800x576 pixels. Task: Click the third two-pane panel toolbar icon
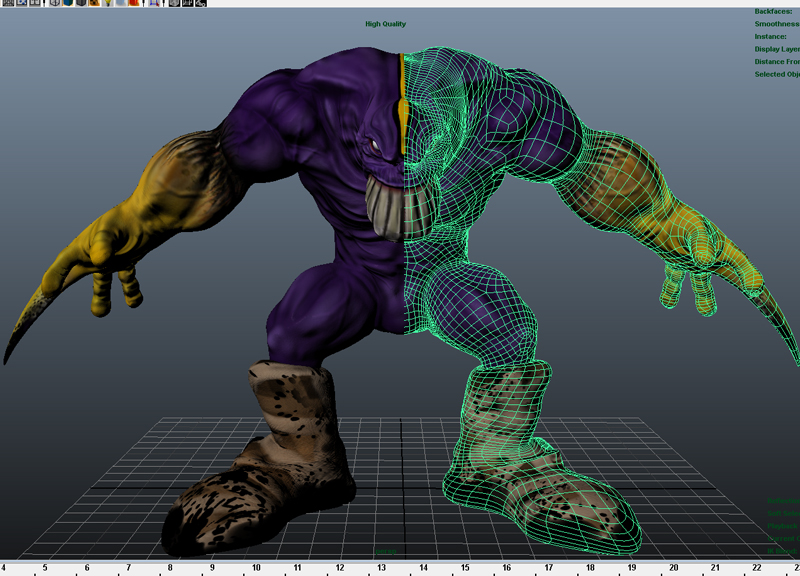tap(35, 3)
